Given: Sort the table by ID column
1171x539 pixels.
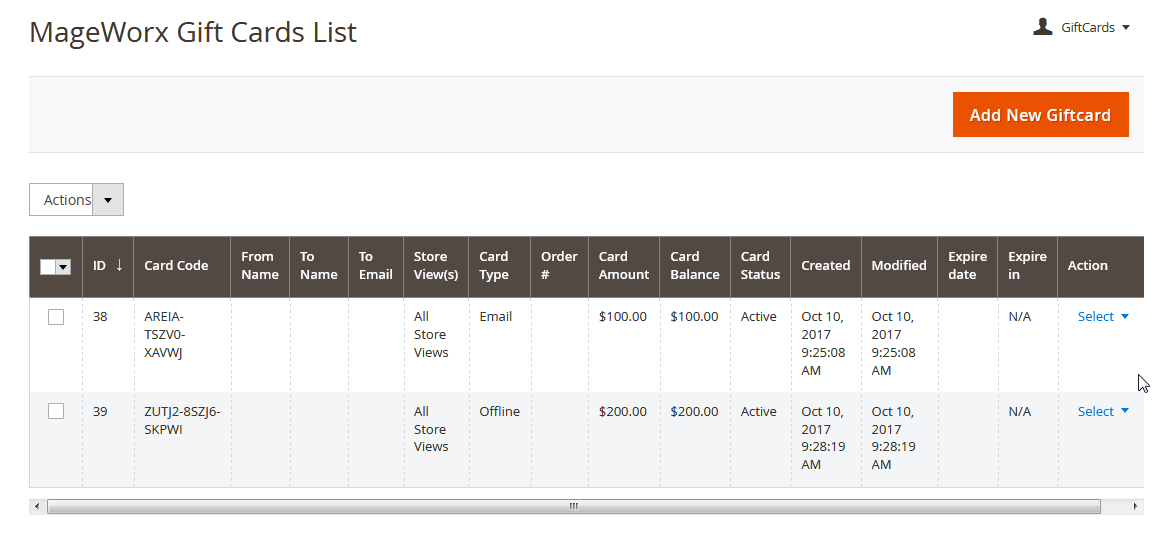Looking at the screenshot, I should coord(108,266).
